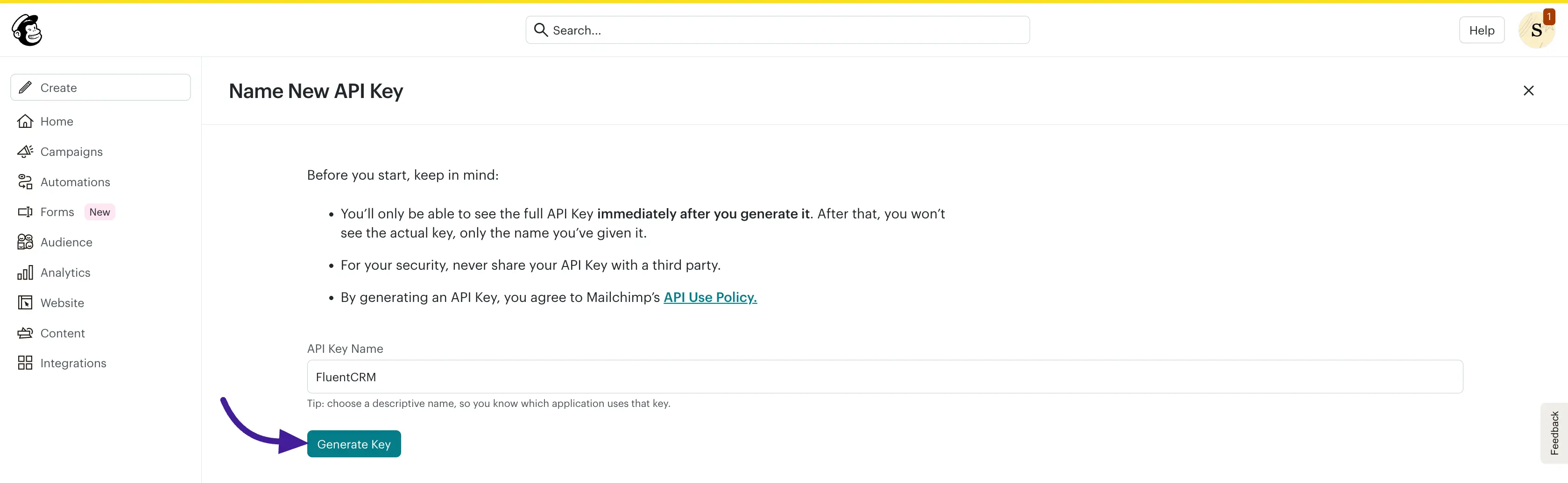Screen dimensions: 1568x483
Task: Click the search magnifier icon
Action: click(x=541, y=30)
